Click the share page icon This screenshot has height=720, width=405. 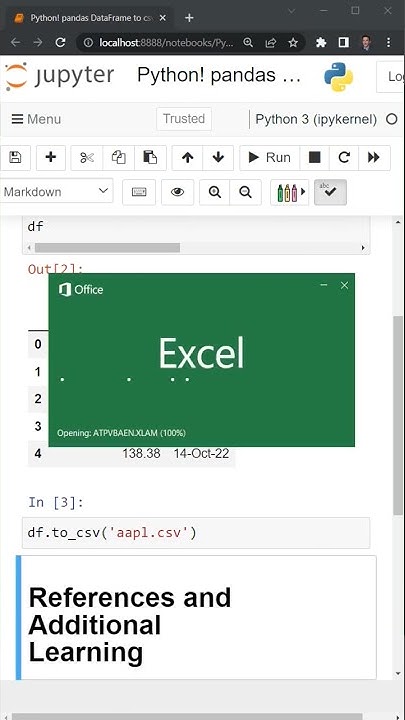pos(270,43)
